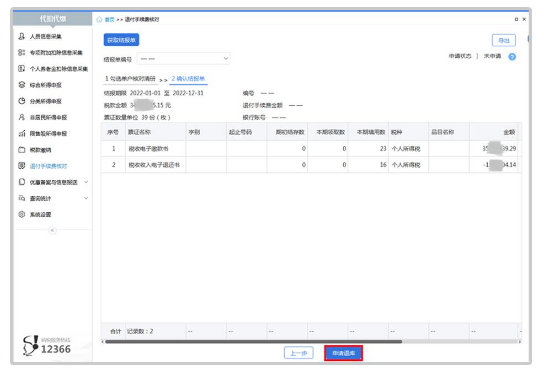
Task: Open the blue help question-mark icon
Action: pos(512,57)
